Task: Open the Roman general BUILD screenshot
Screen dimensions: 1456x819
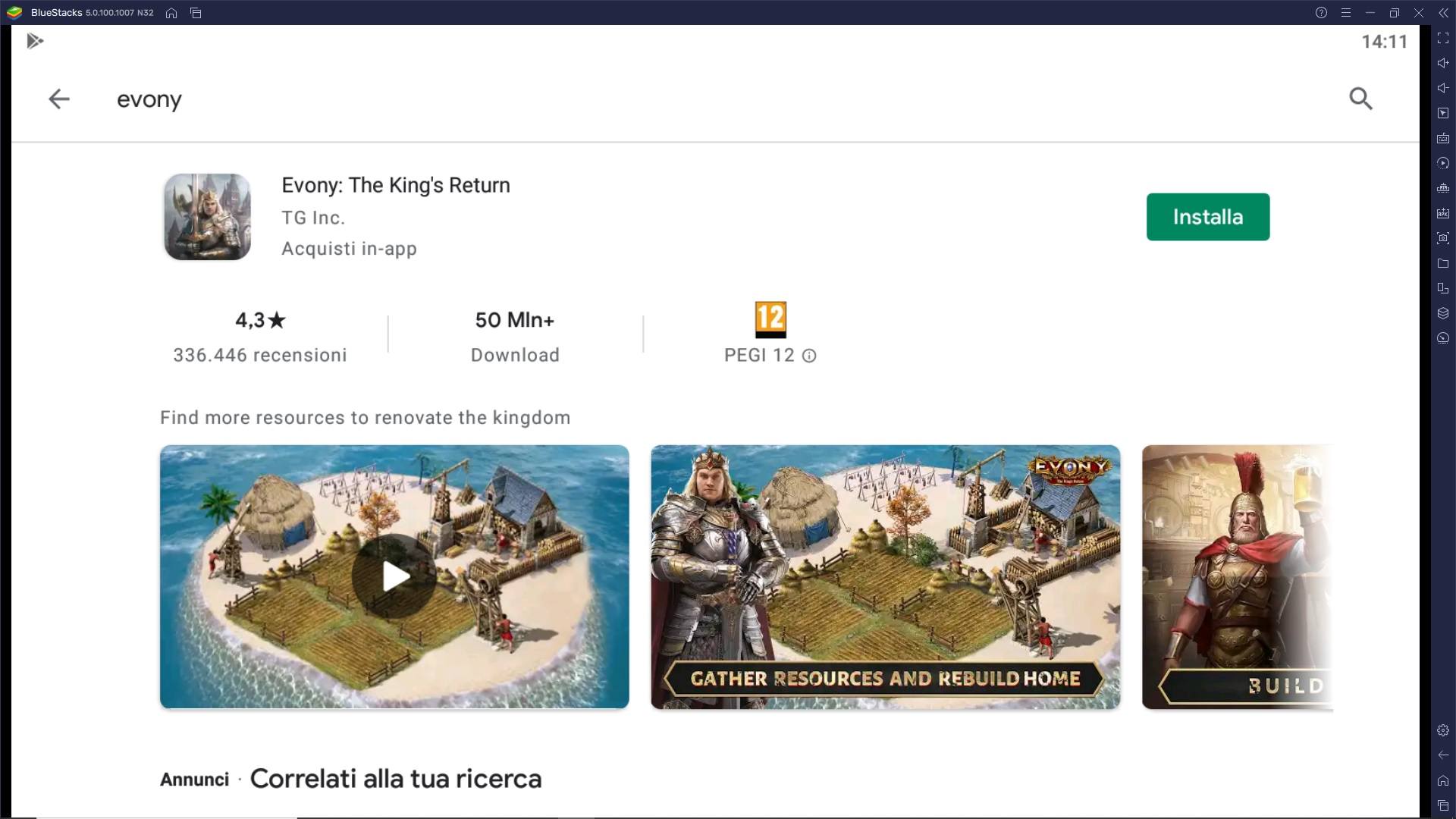Action: (x=1237, y=577)
